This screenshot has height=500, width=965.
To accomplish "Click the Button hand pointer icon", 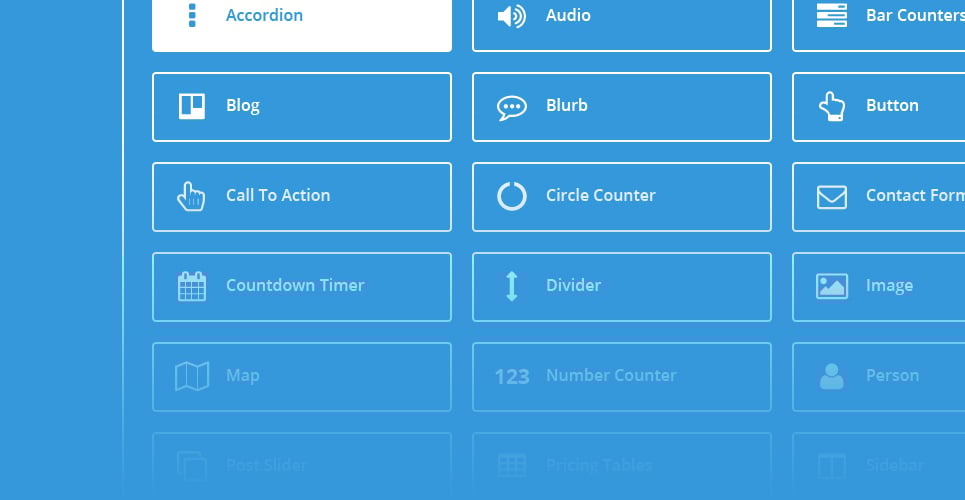I will point(831,106).
